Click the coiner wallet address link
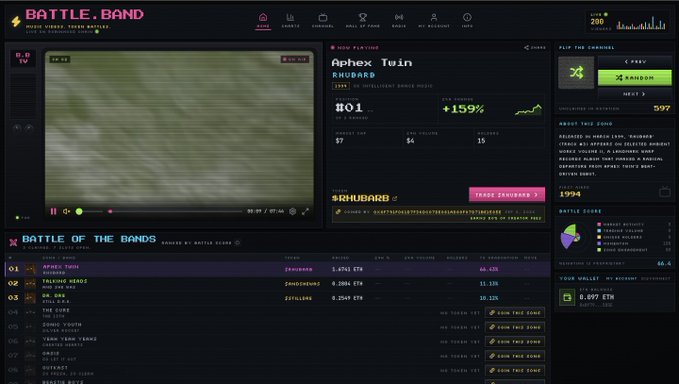Screen dimensions: 679x384 tap(437, 212)
